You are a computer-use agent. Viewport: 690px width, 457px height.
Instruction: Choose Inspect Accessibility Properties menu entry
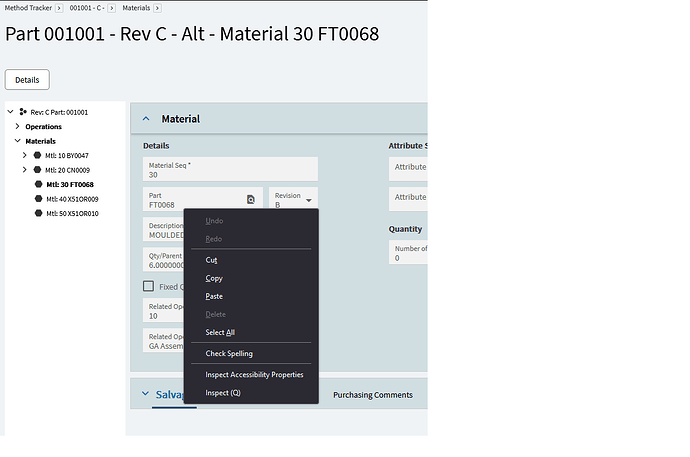(251, 374)
